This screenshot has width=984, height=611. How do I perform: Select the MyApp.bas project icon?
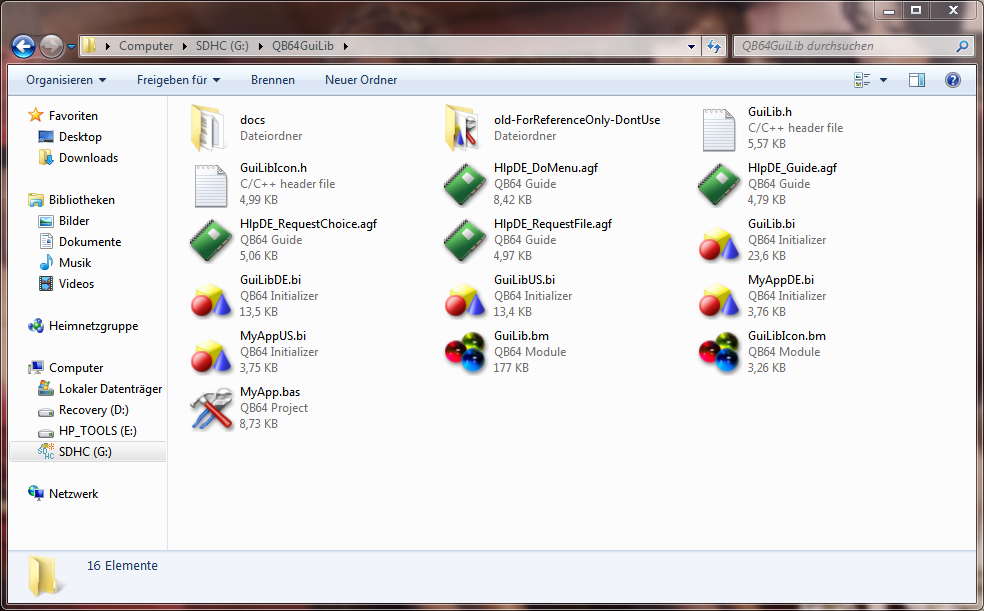click(211, 409)
